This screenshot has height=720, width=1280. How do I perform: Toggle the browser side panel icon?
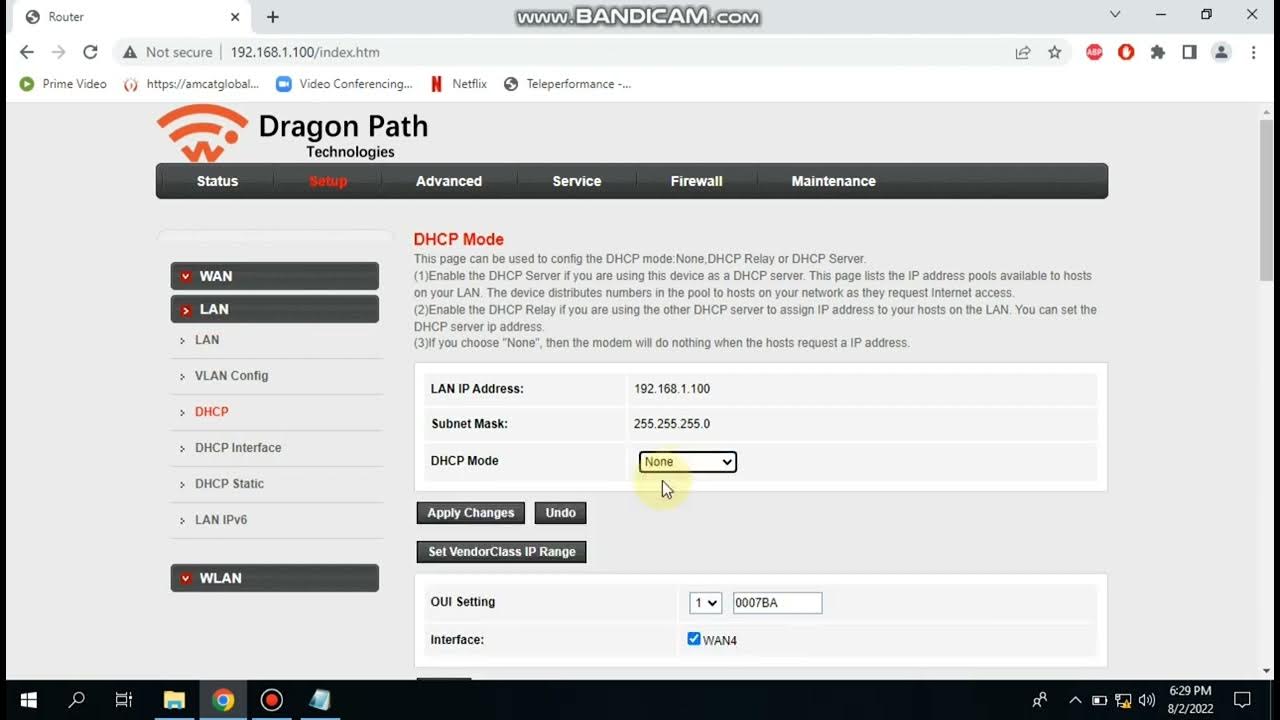(1189, 52)
